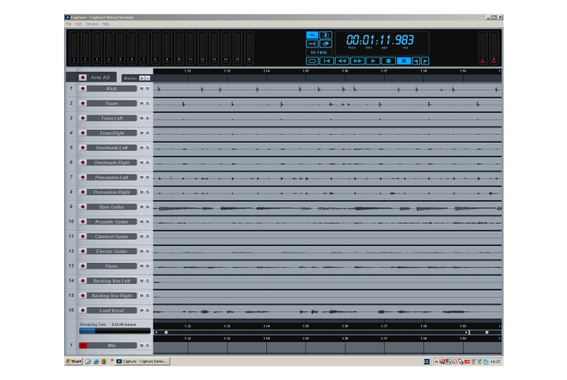Click the Capture taskbar button
Image resolution: width=567 pixels, height=380 pixels.
coord(142,361)
